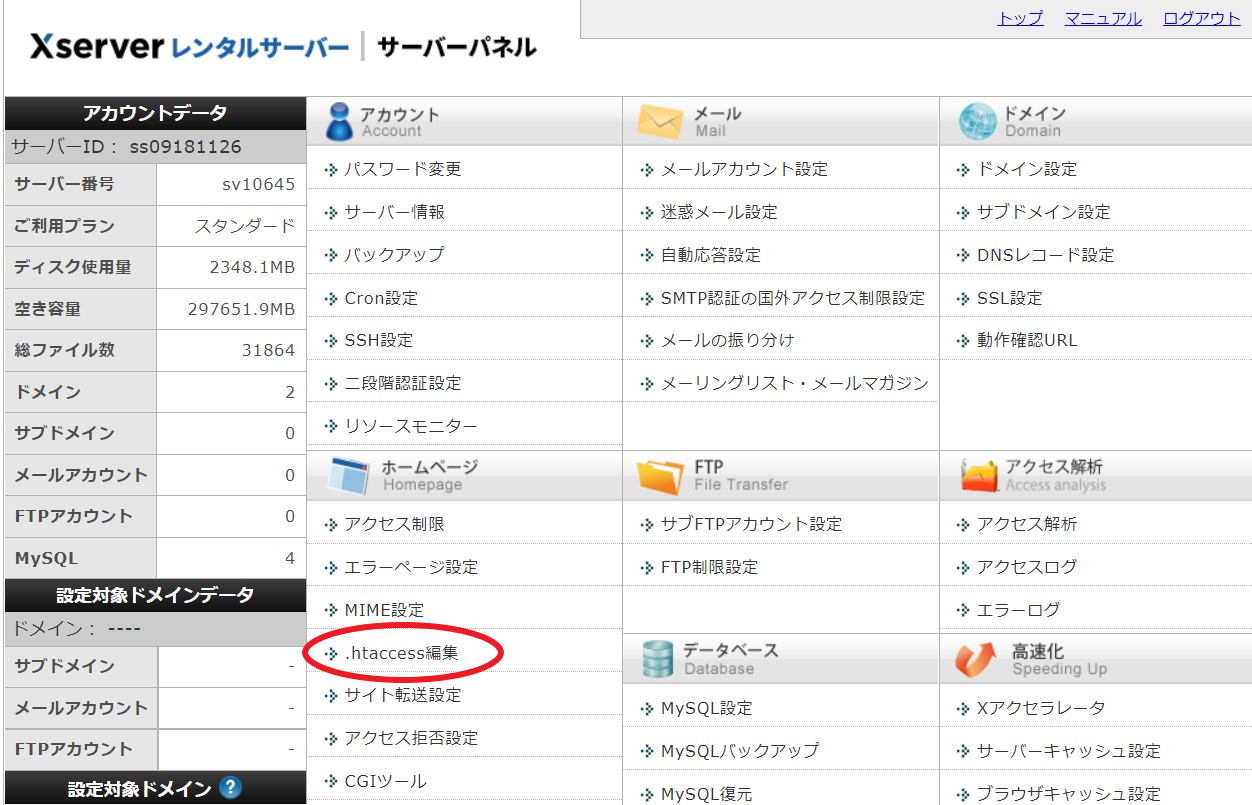
Task: Click the Speeding Up arrow icon
Action: click(976, 659)
